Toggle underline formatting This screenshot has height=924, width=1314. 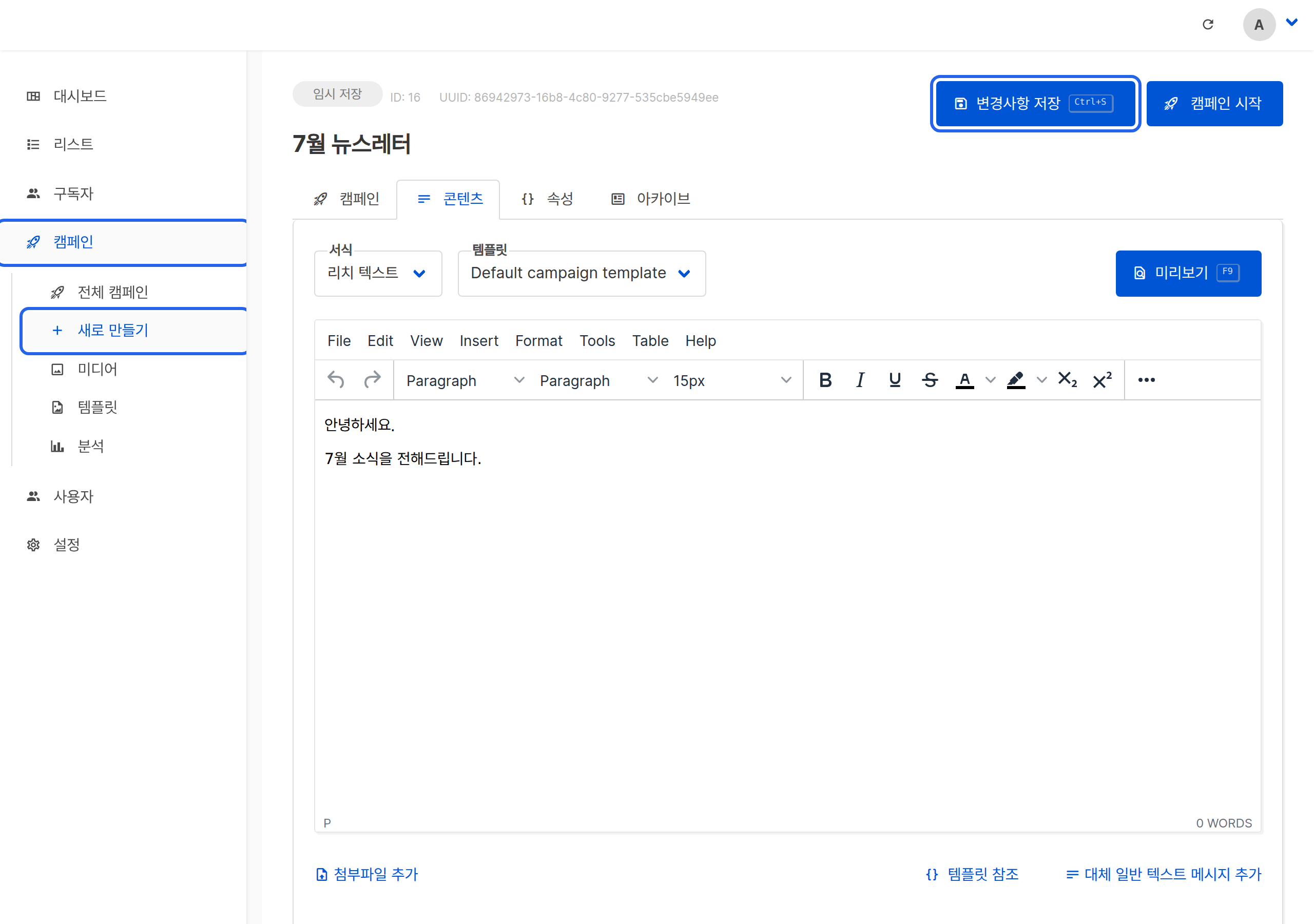pos(895,379)
